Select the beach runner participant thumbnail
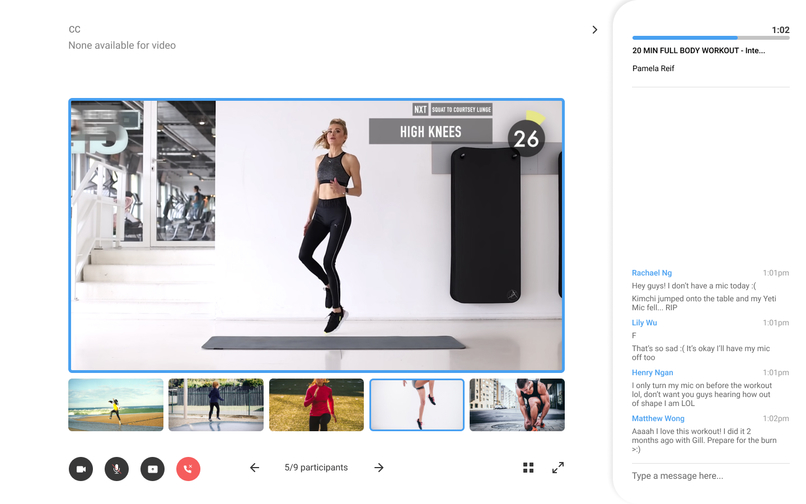The width and height of the screenshot is (806, 504). pyautogui.click(x=116, y=405)
